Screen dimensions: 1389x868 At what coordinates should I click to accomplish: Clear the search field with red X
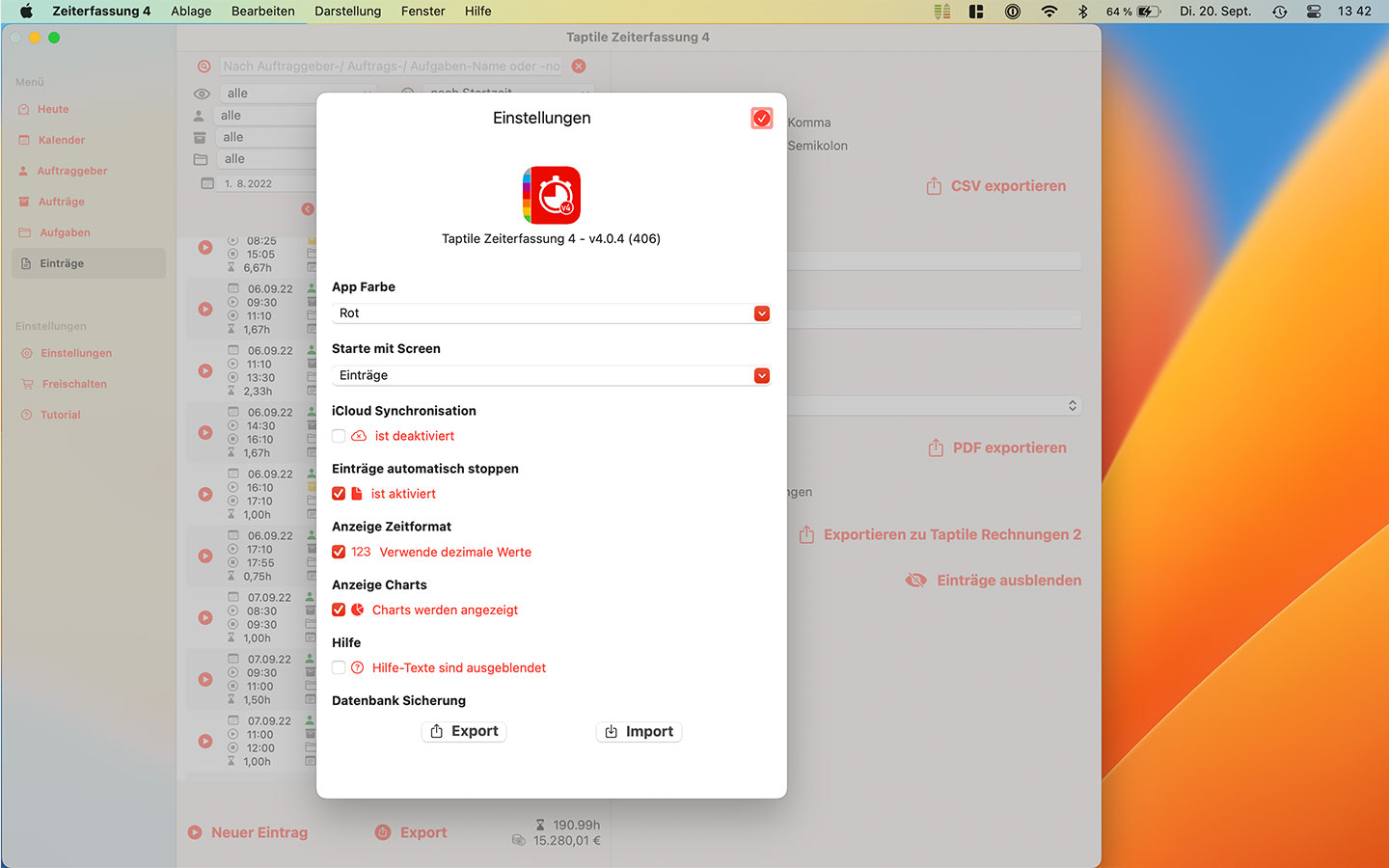click(x=579, y=66)
